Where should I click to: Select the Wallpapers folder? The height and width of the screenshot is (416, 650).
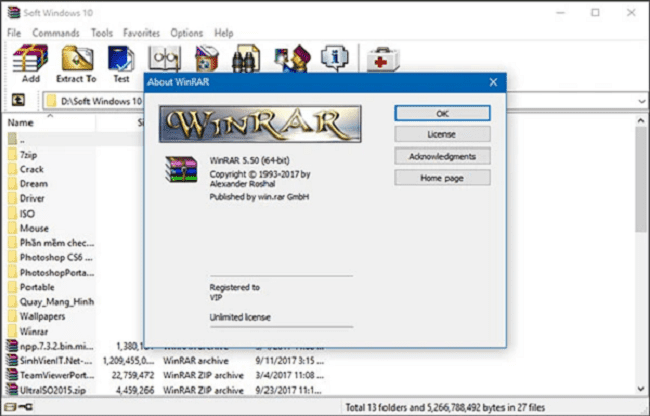pos(42,316)
